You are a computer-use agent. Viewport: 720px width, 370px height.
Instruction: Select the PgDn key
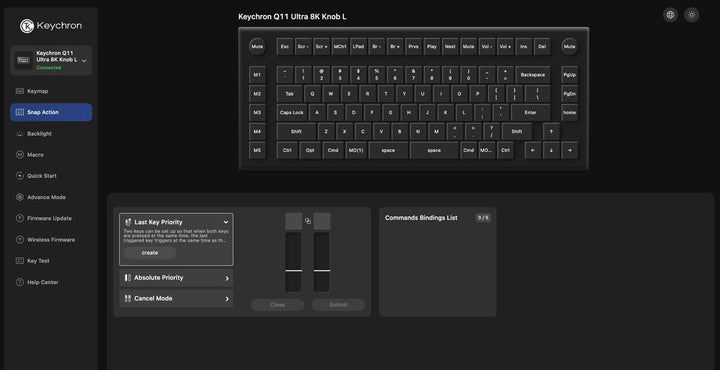pos(569,94)
